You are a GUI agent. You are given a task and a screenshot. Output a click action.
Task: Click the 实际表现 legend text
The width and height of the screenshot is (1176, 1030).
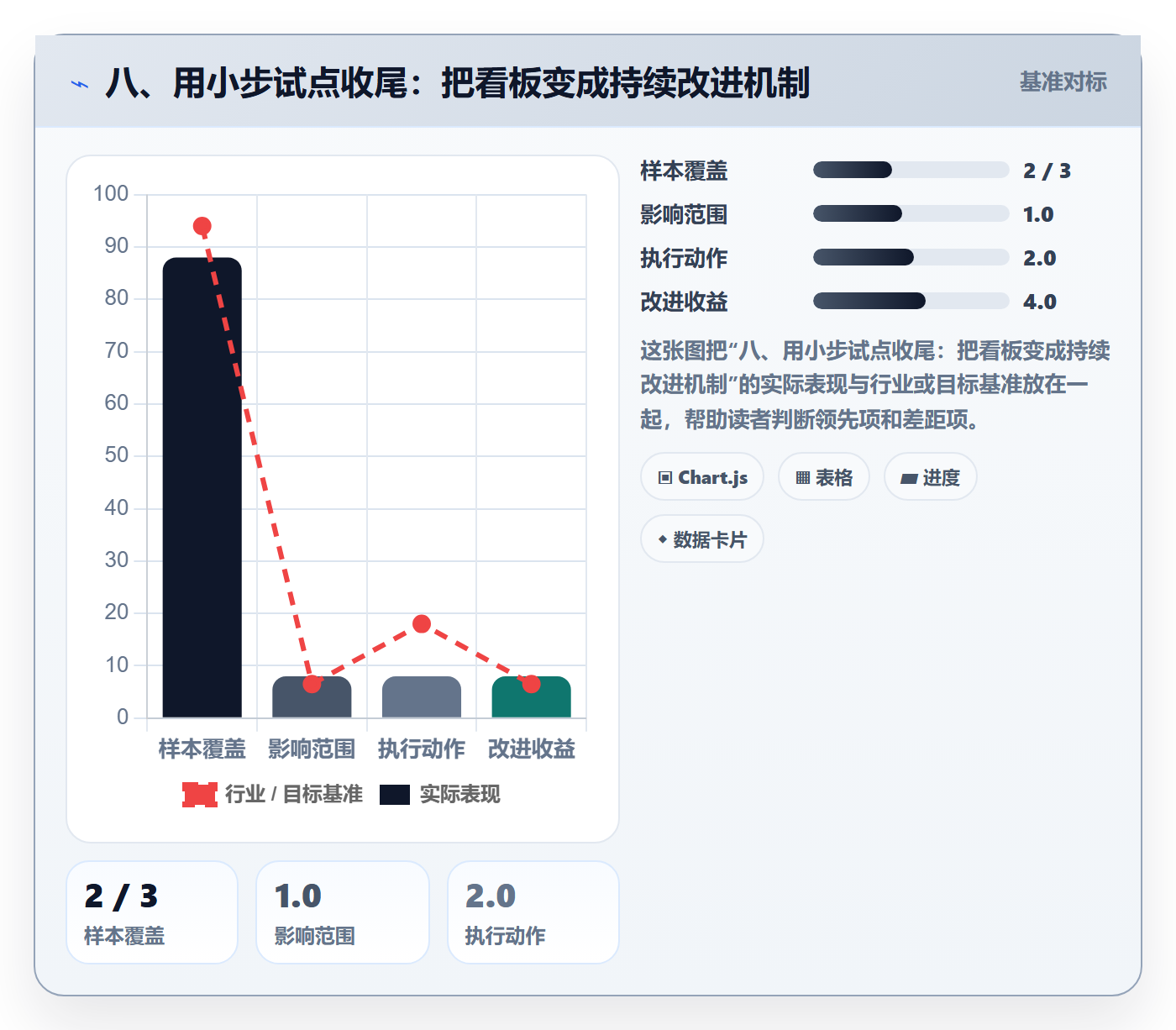click(459, 795)
